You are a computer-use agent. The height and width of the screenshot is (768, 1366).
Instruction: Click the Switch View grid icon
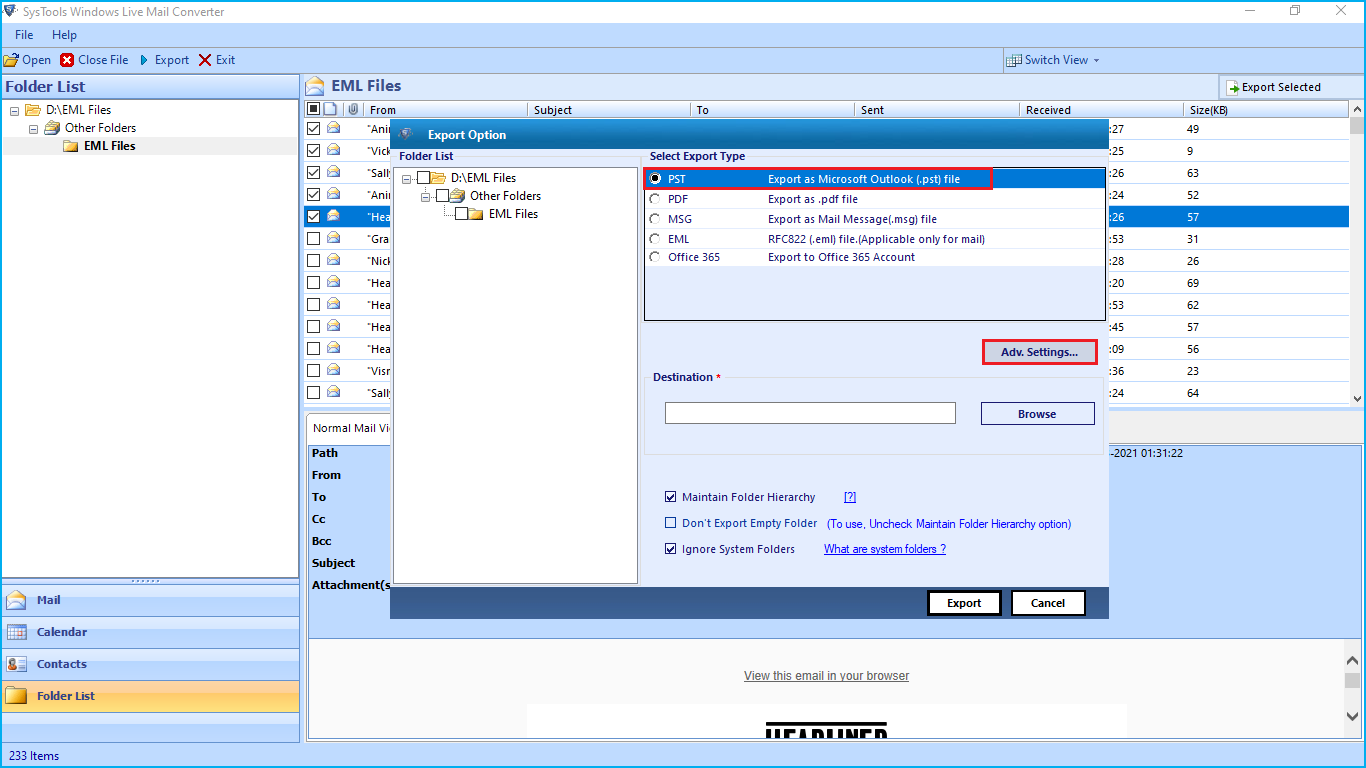click(x=1014, y=60)
